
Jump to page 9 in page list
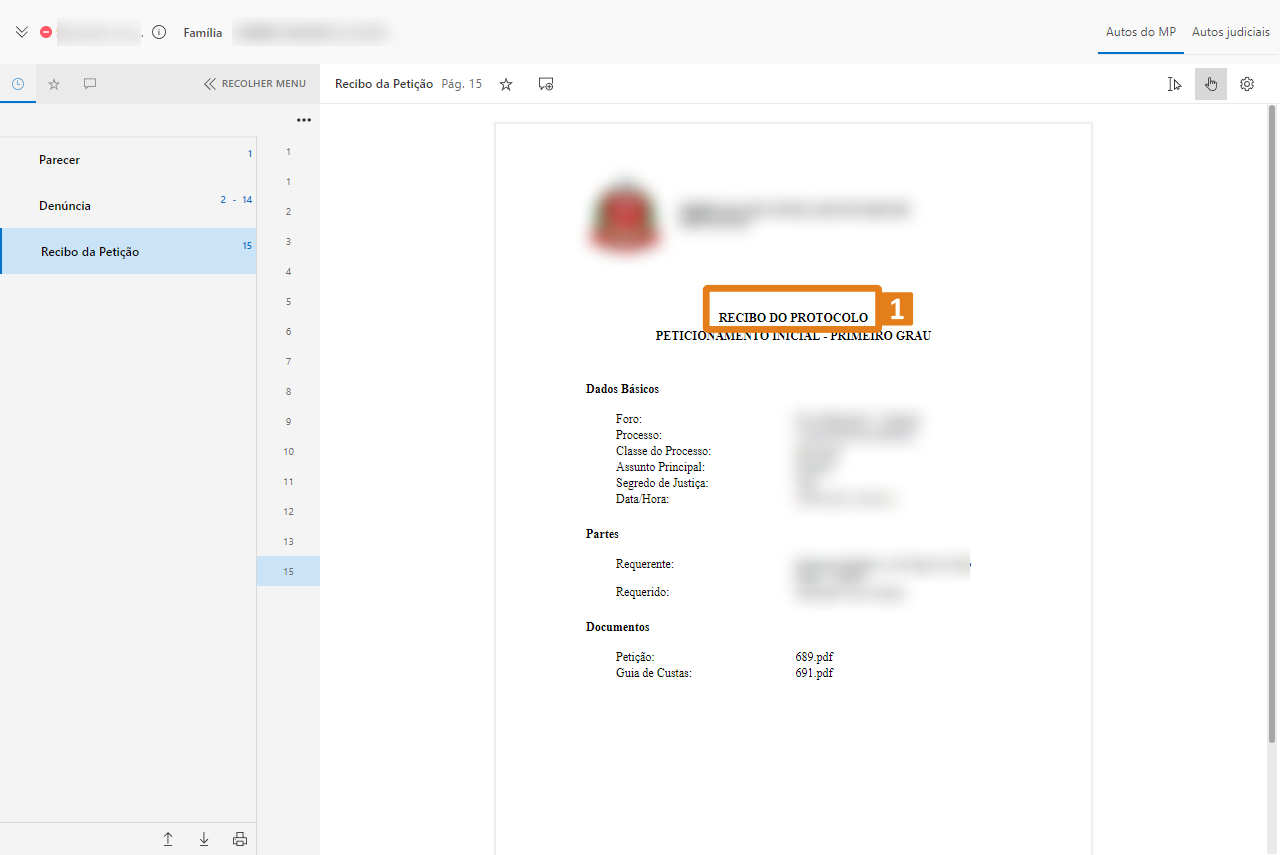tap(288, 422)
